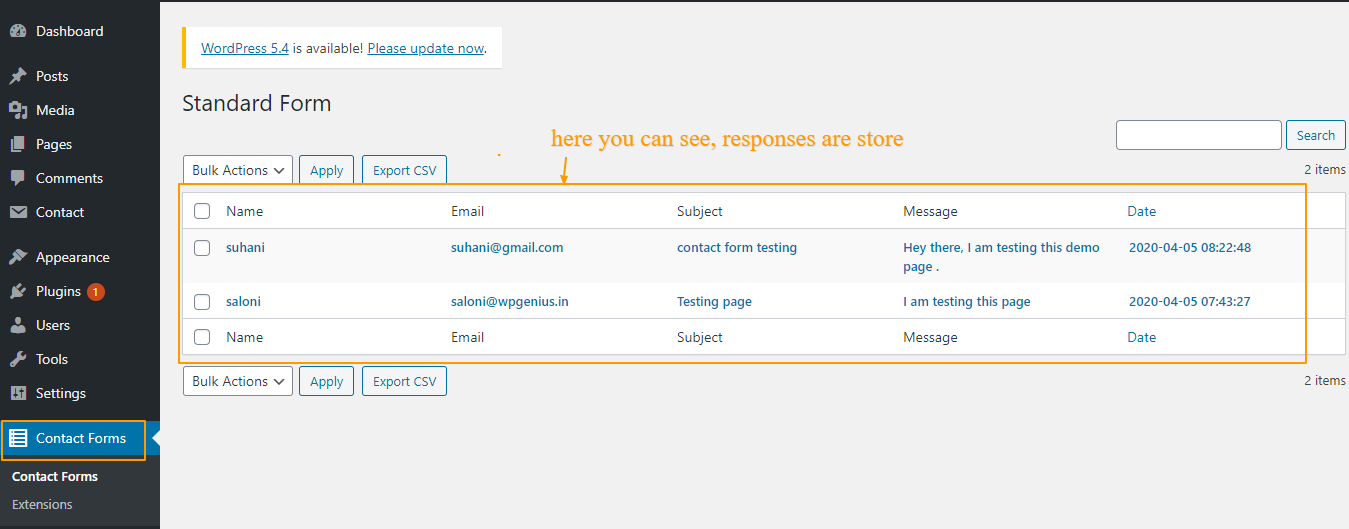The width and height of the screenshot is (1349, 529).
Task: Click the Pages icon in sidebar
Action: (x=17, y=144)
